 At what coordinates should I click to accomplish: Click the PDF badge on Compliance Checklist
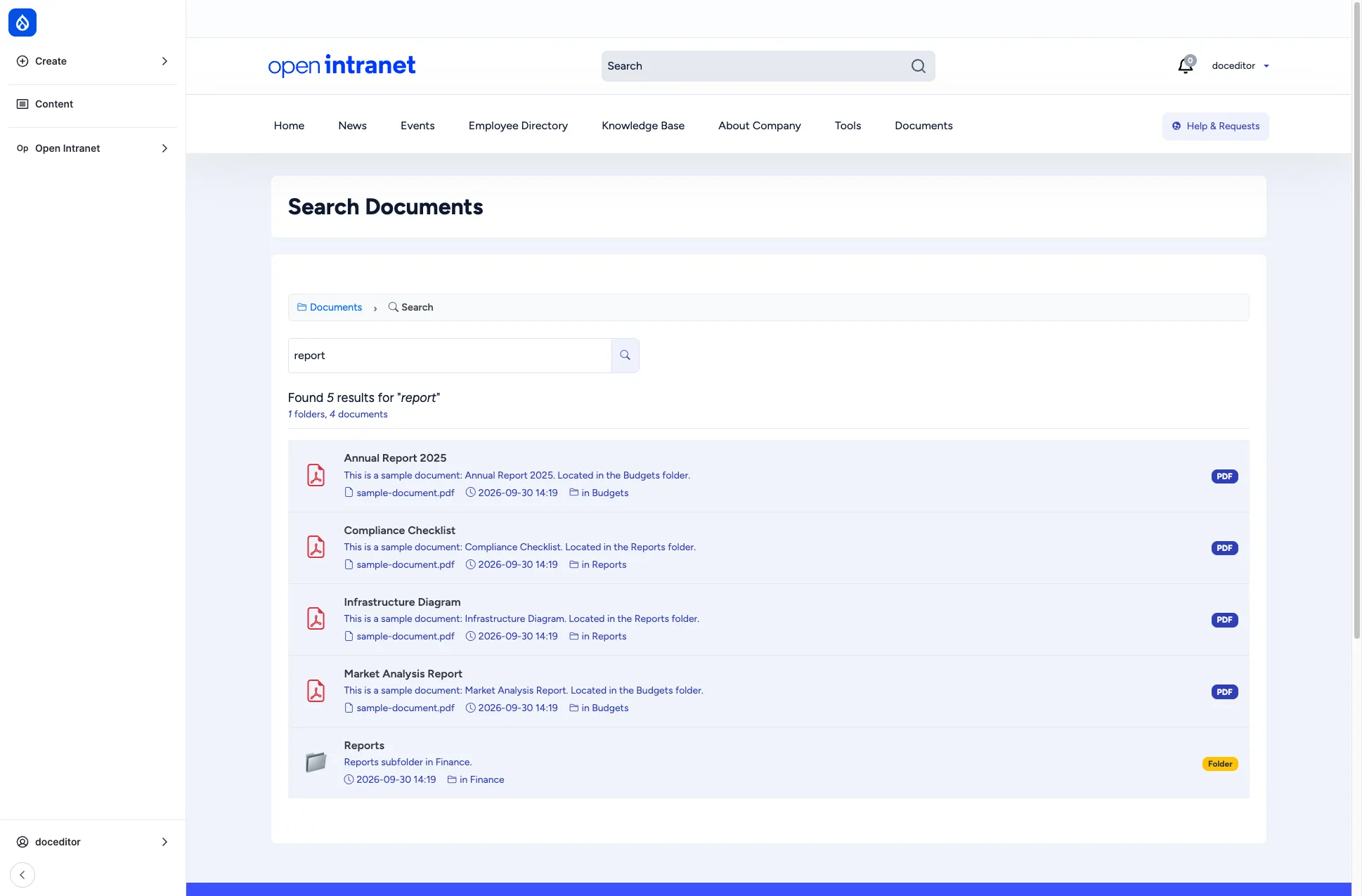click(1224, 548)
